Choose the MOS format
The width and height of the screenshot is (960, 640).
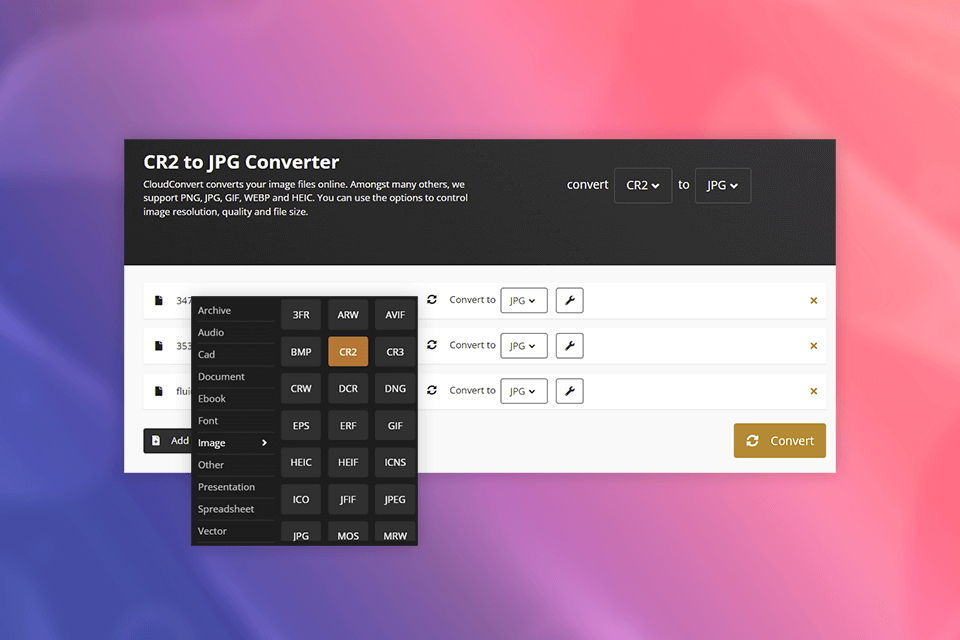point(348,533)
